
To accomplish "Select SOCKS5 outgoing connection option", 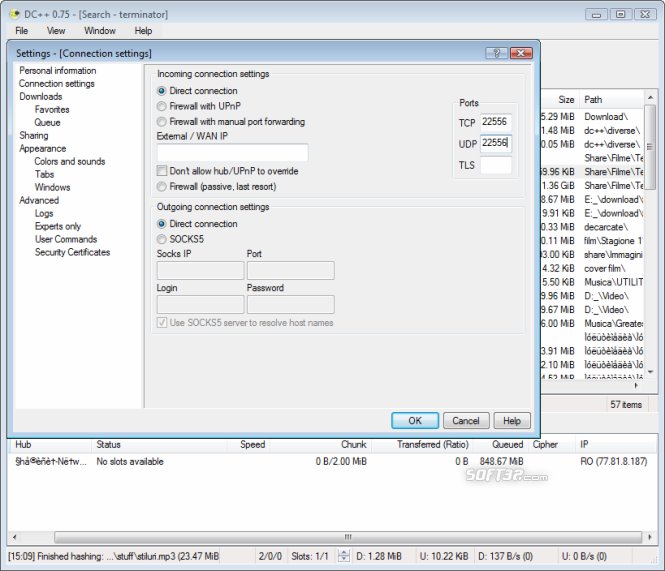I will [x=162, y=240].
